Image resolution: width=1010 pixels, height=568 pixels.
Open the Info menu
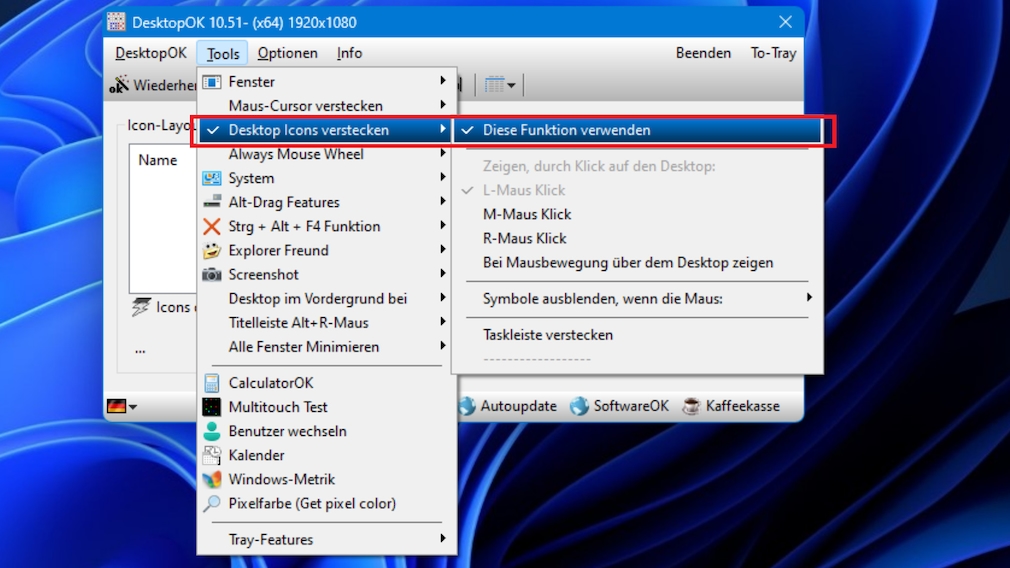coord(349,53)
